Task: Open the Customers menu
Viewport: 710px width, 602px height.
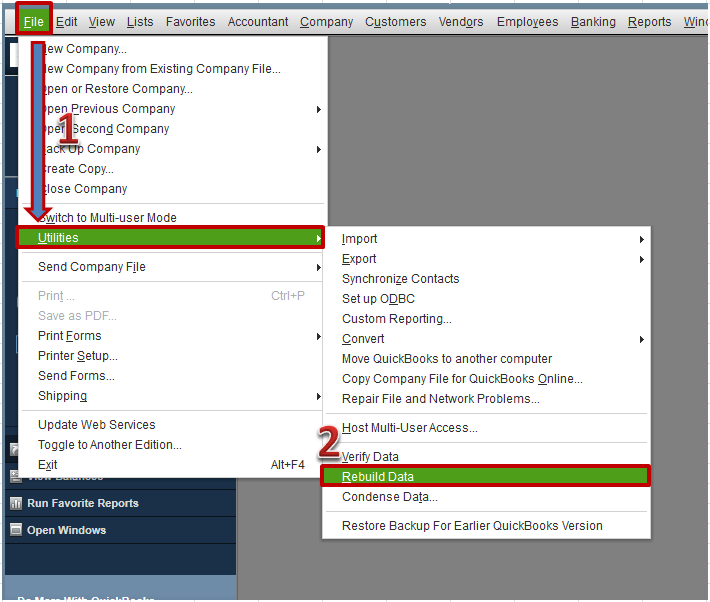Action: [396, 22]
